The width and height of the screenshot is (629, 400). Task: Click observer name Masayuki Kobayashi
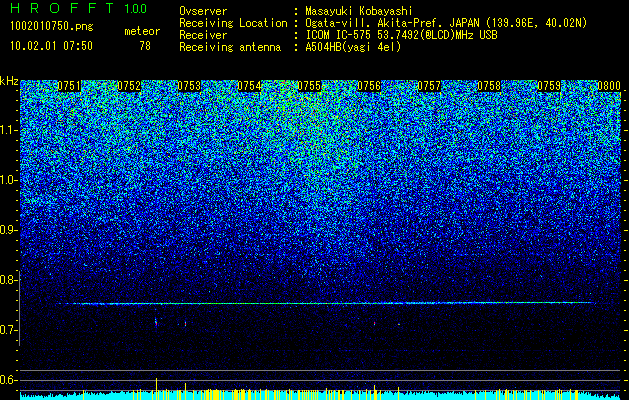(x=359, y=12)
